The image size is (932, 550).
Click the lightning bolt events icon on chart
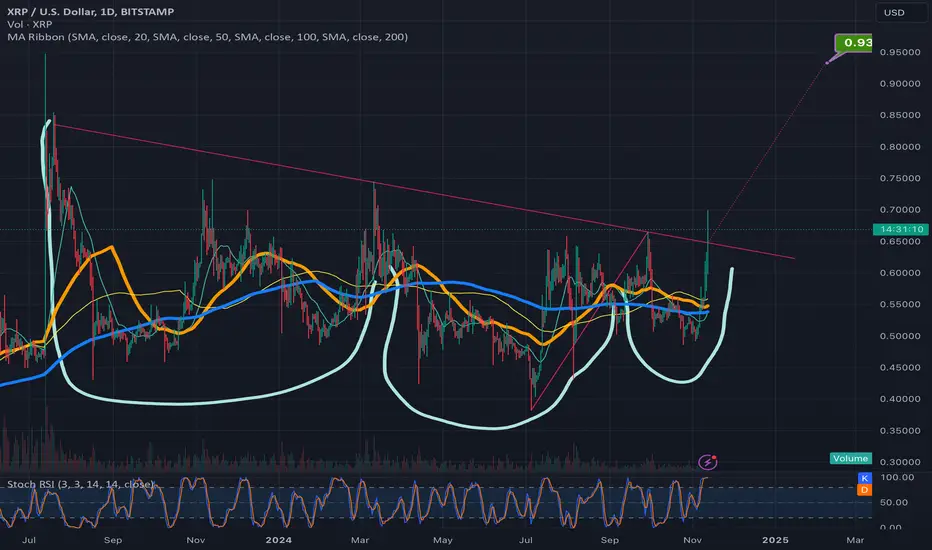click(707, 461)
